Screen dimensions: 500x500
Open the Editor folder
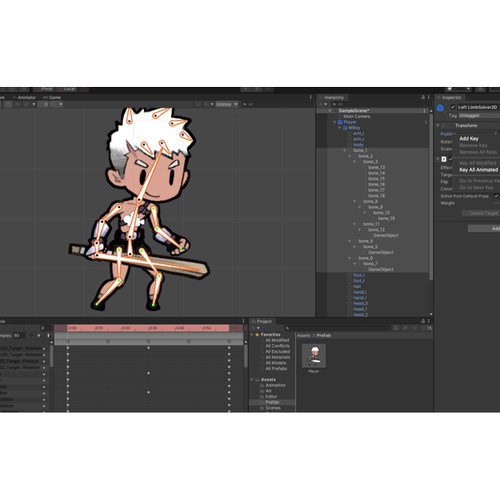(271, 397)
